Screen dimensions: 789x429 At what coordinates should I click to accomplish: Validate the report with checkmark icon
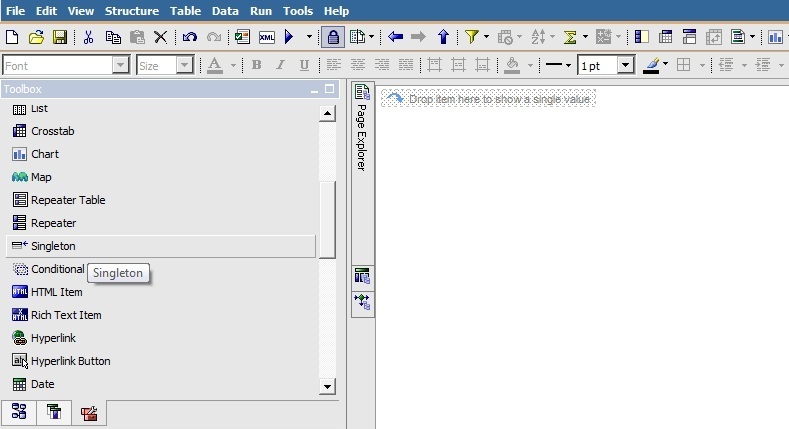pos(242,37)
